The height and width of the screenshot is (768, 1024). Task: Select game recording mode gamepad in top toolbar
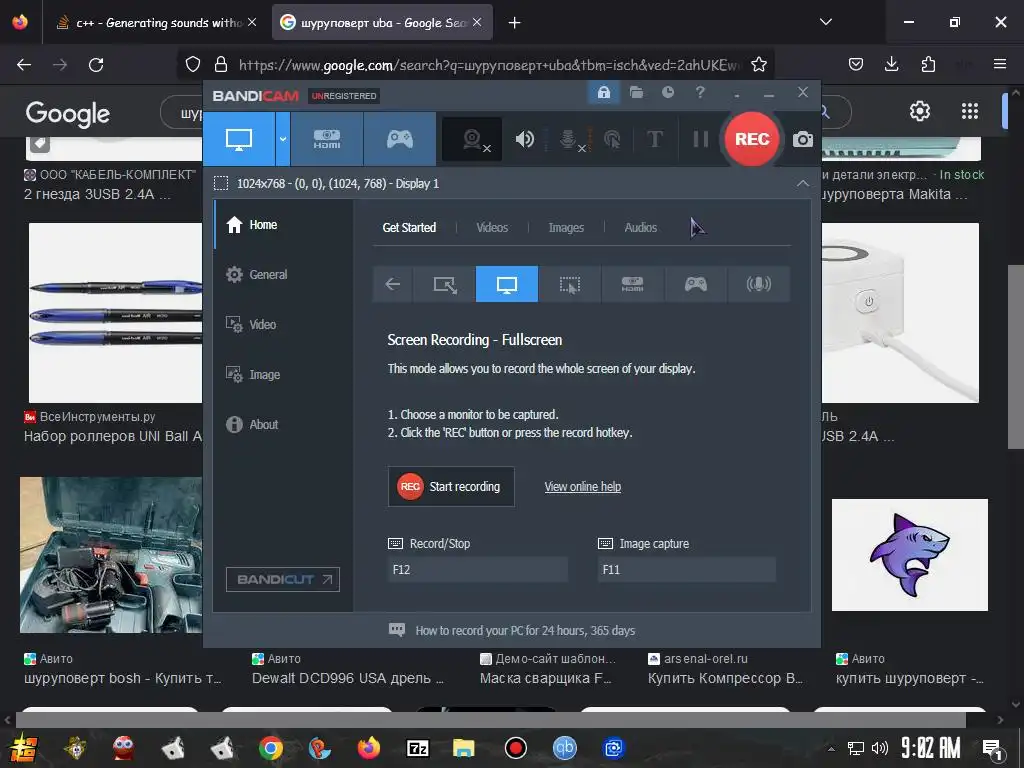pyautogui.click(x=400, y=139)
